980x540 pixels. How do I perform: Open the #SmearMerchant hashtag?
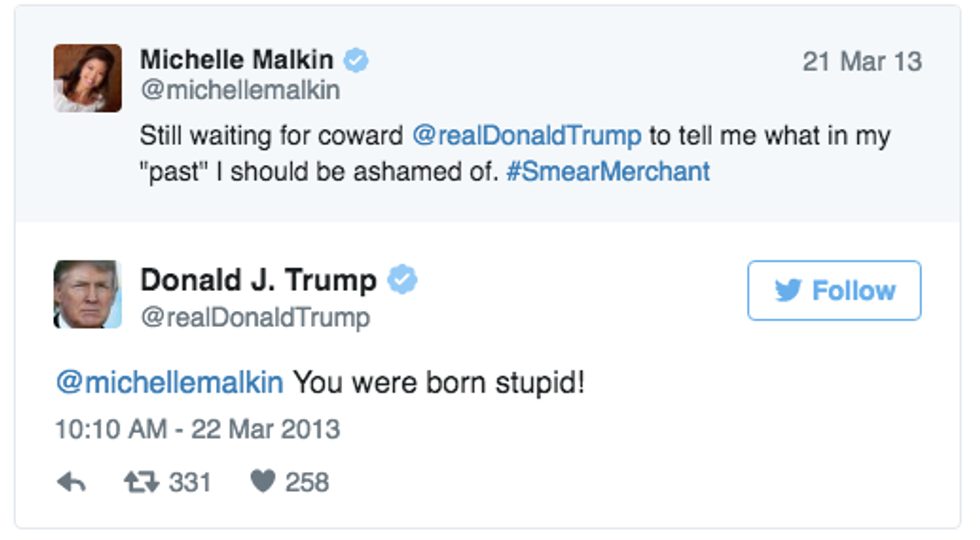tap(608, 171)
